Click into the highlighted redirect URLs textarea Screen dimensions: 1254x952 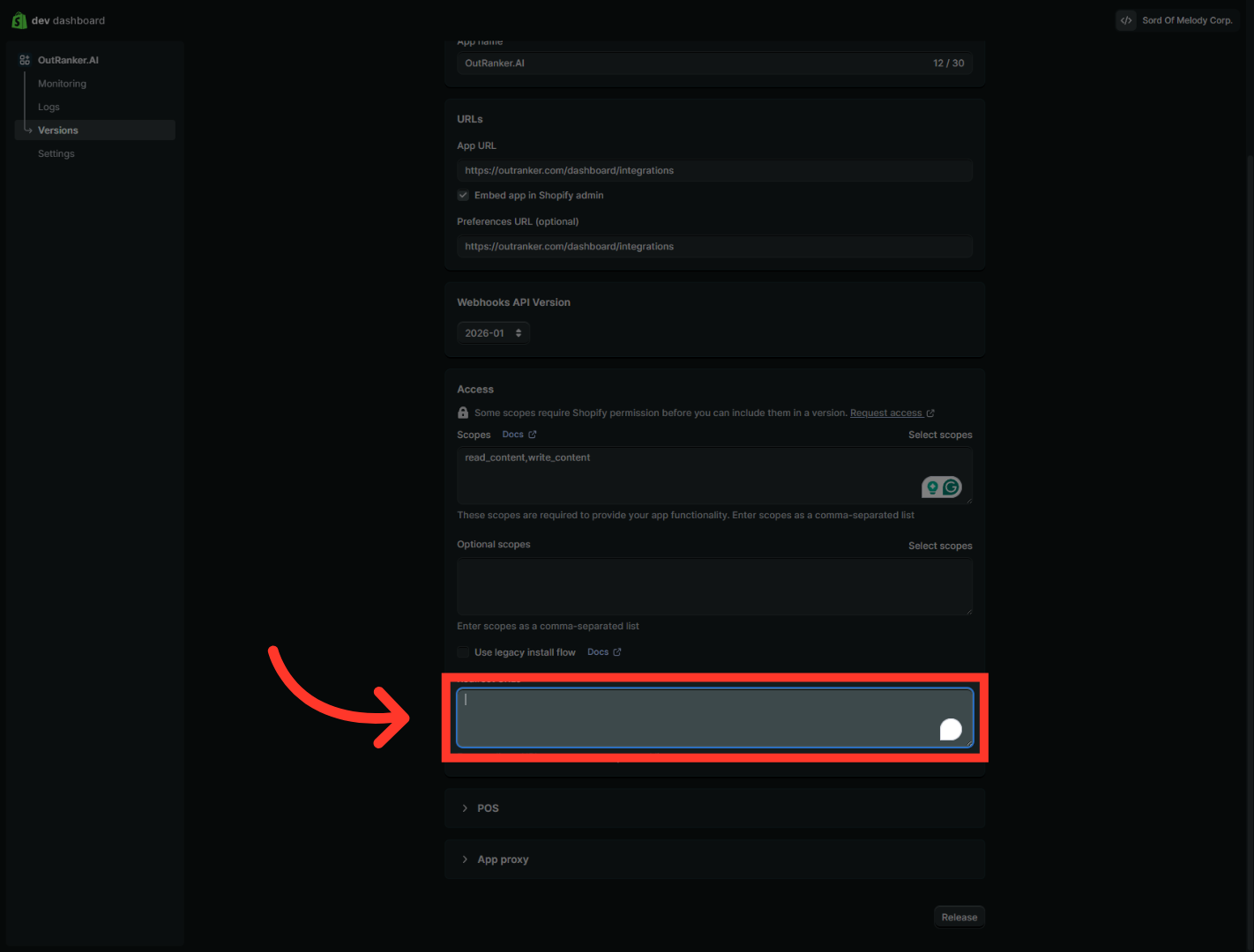tap(714, 718)
